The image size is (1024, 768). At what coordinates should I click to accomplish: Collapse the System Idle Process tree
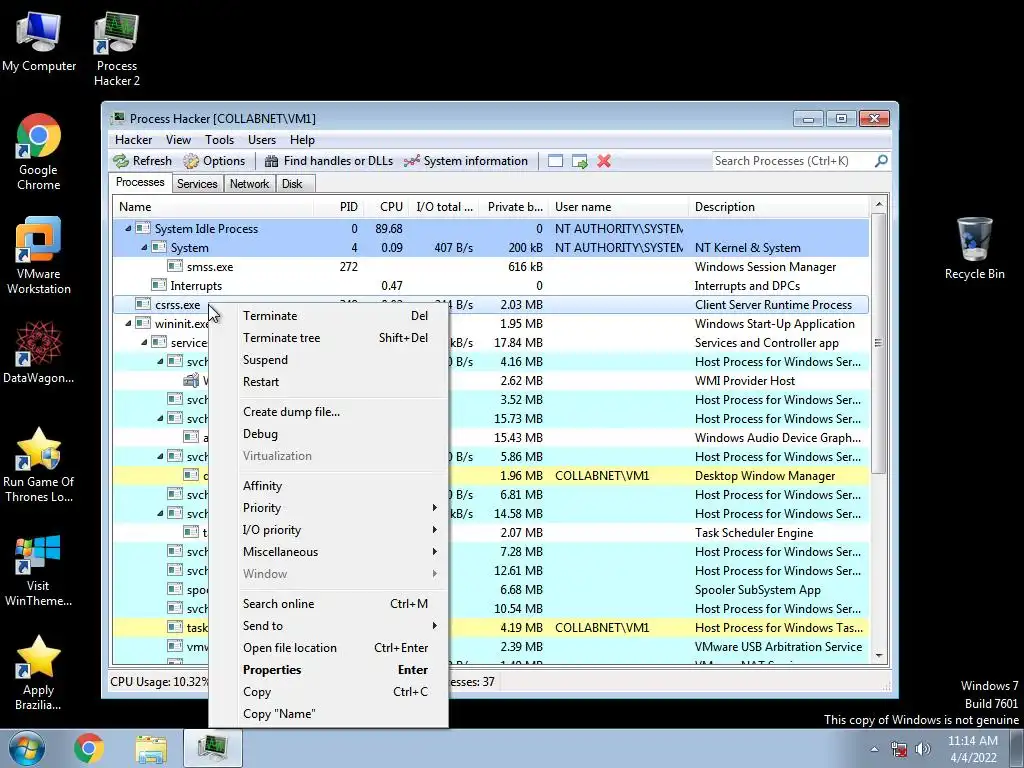pyautogui.click(x=128, y=229)
